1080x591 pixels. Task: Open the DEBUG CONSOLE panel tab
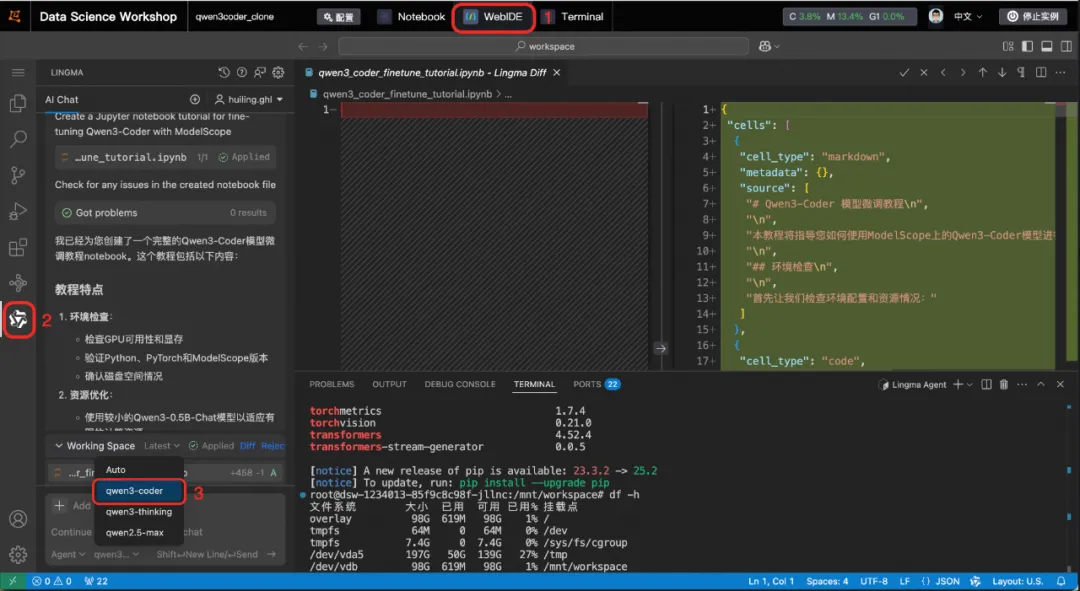459,384
